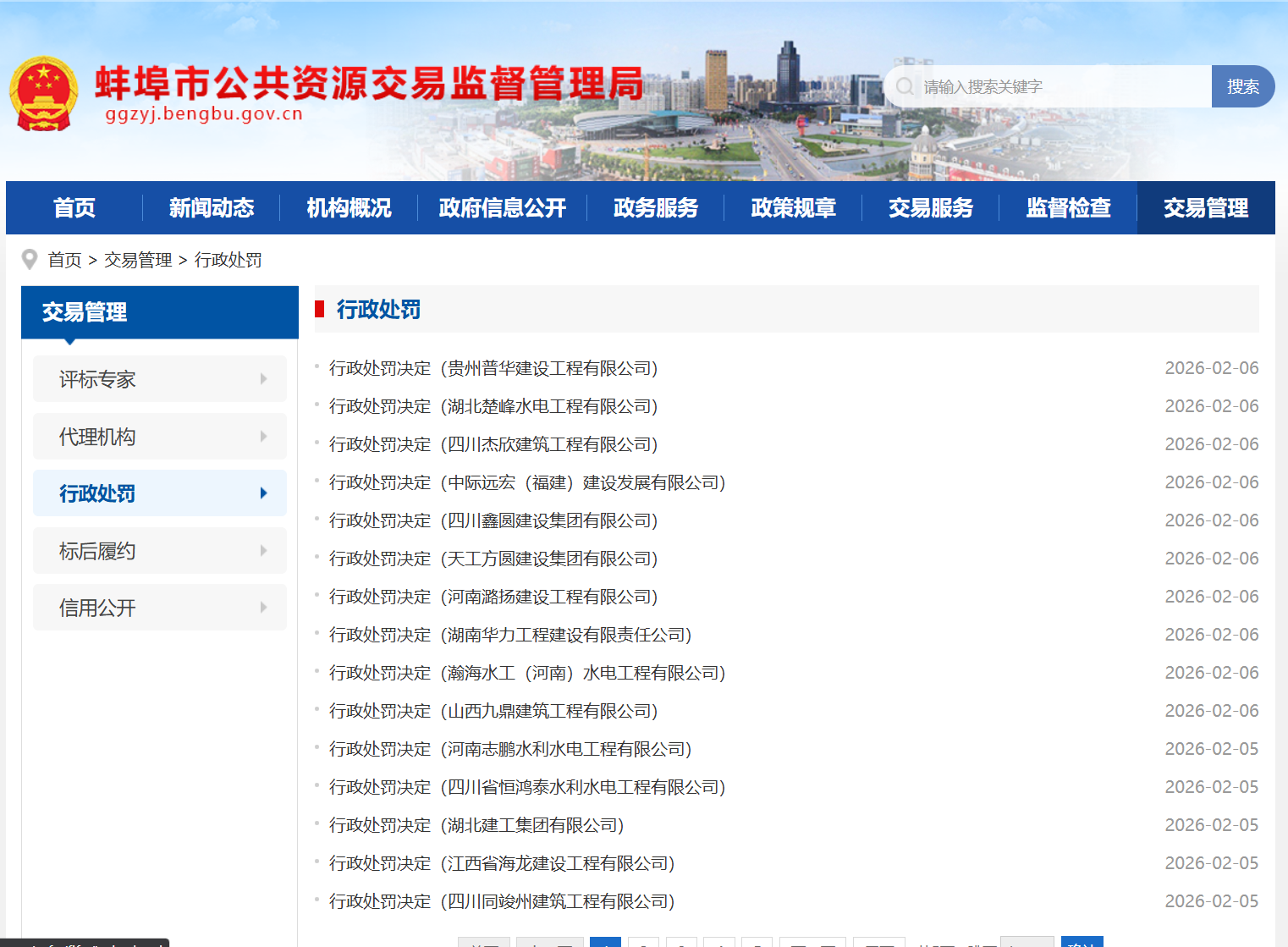
Task: Click the location pin breadcrumb icon
Action: coord(30,260)
